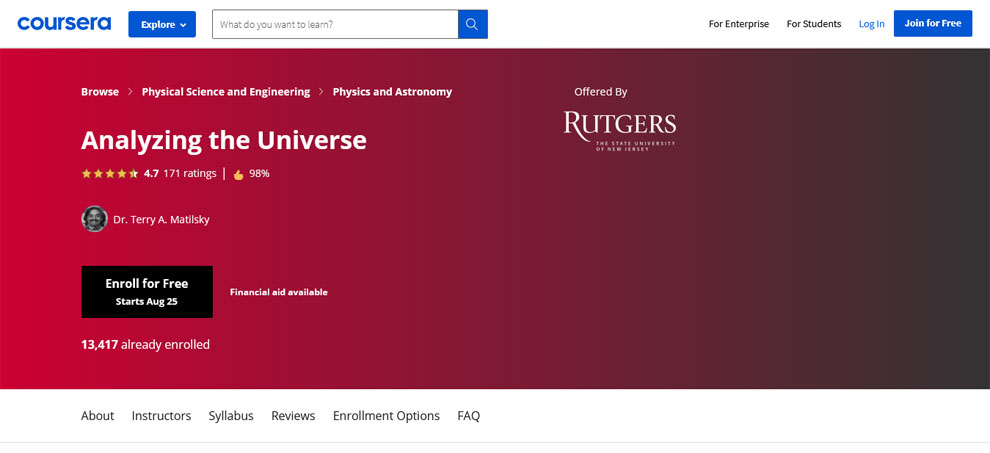Click the 171 ratings text
Image resolution: width=990 pixels, height=453 pixels.
pyautogui.click(x=189, y=173)
